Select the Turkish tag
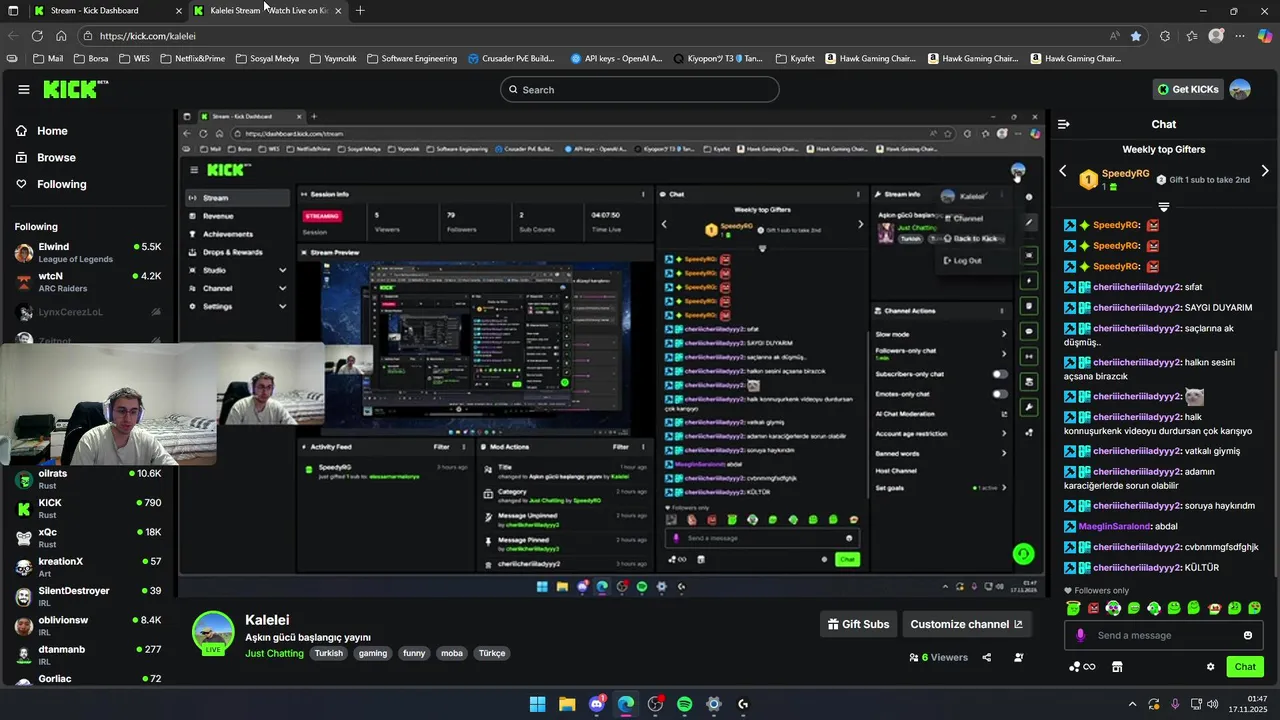This screenshot has width=1280, height=720. tap(328, 653)
